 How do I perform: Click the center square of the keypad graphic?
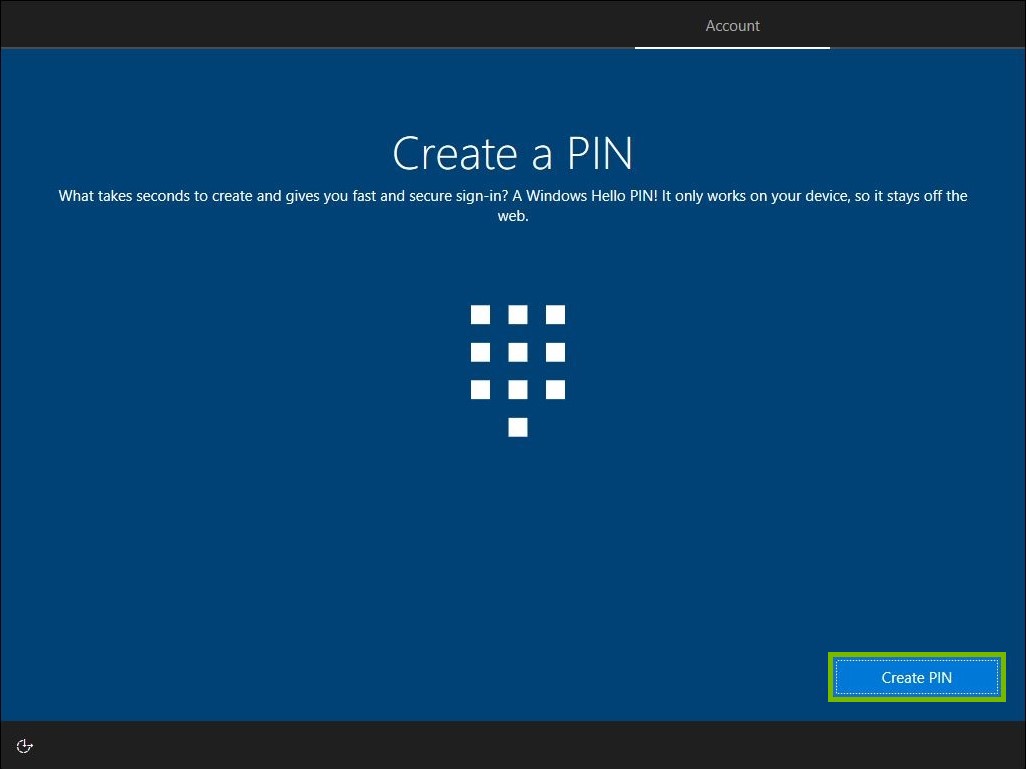click(517, 352)
